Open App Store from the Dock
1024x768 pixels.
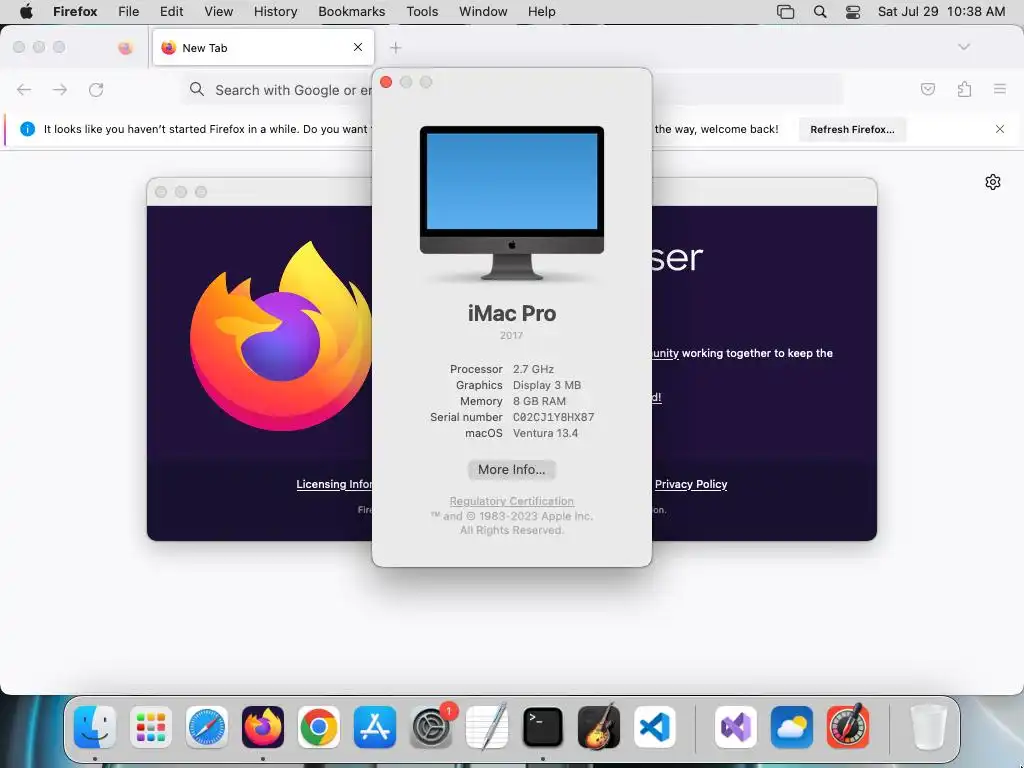click(x=375, y=727)
